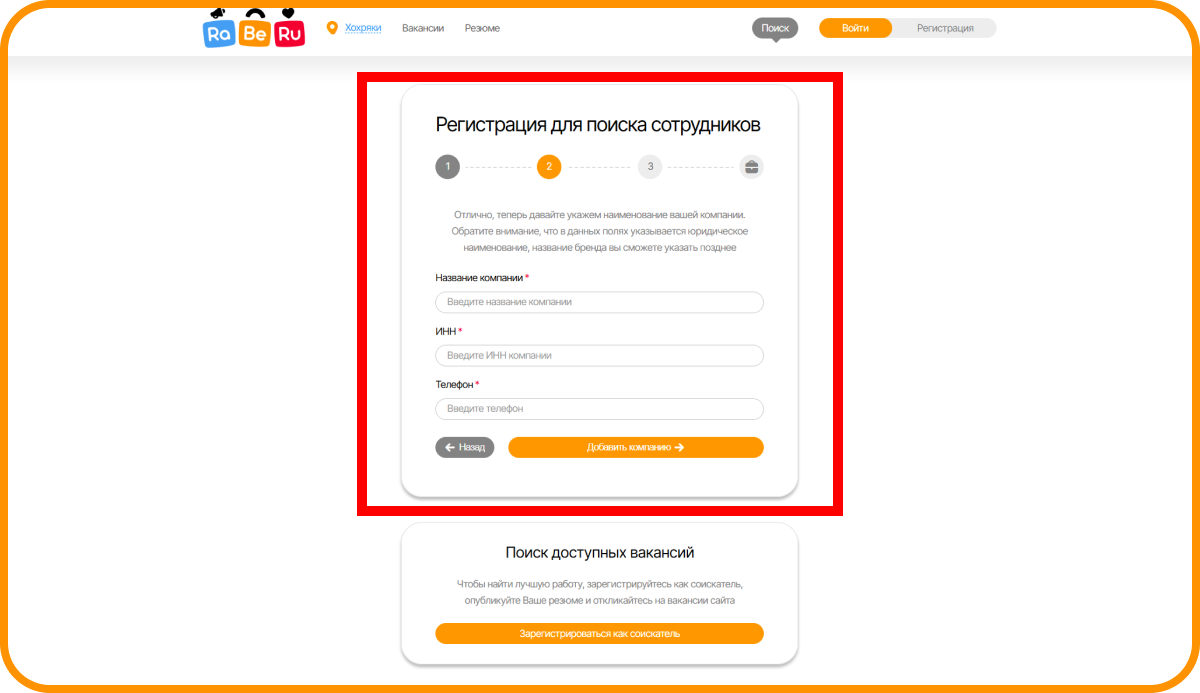Click the Назад back button
The height and width of the screenshot is (693, 1200).
pos(465,447)
